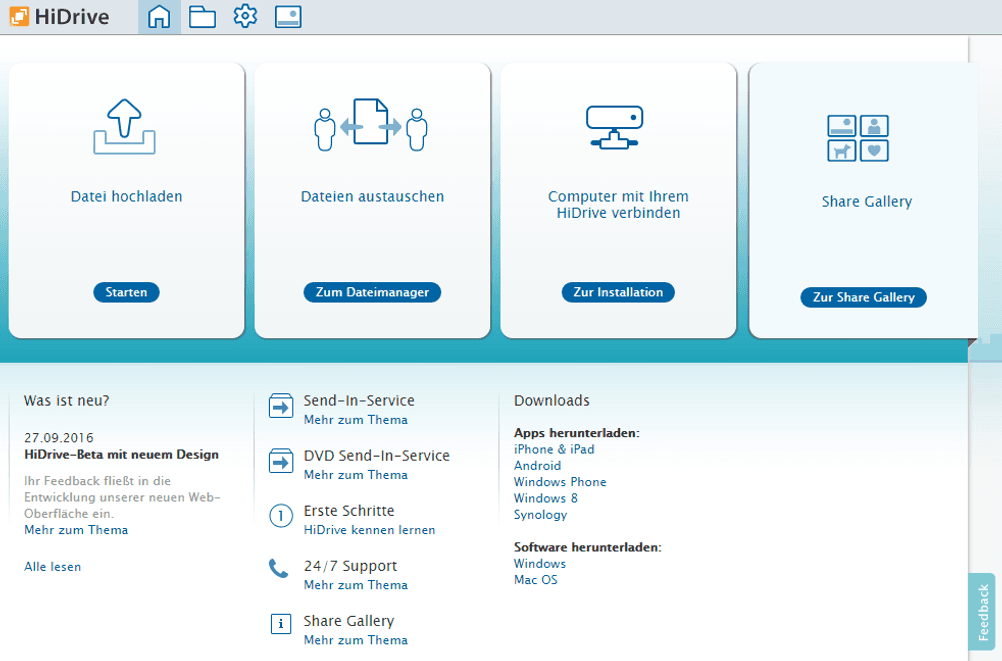Click the upload arrow icon
The height and width of the screenshot is (661, 1002).
(125, 127)
